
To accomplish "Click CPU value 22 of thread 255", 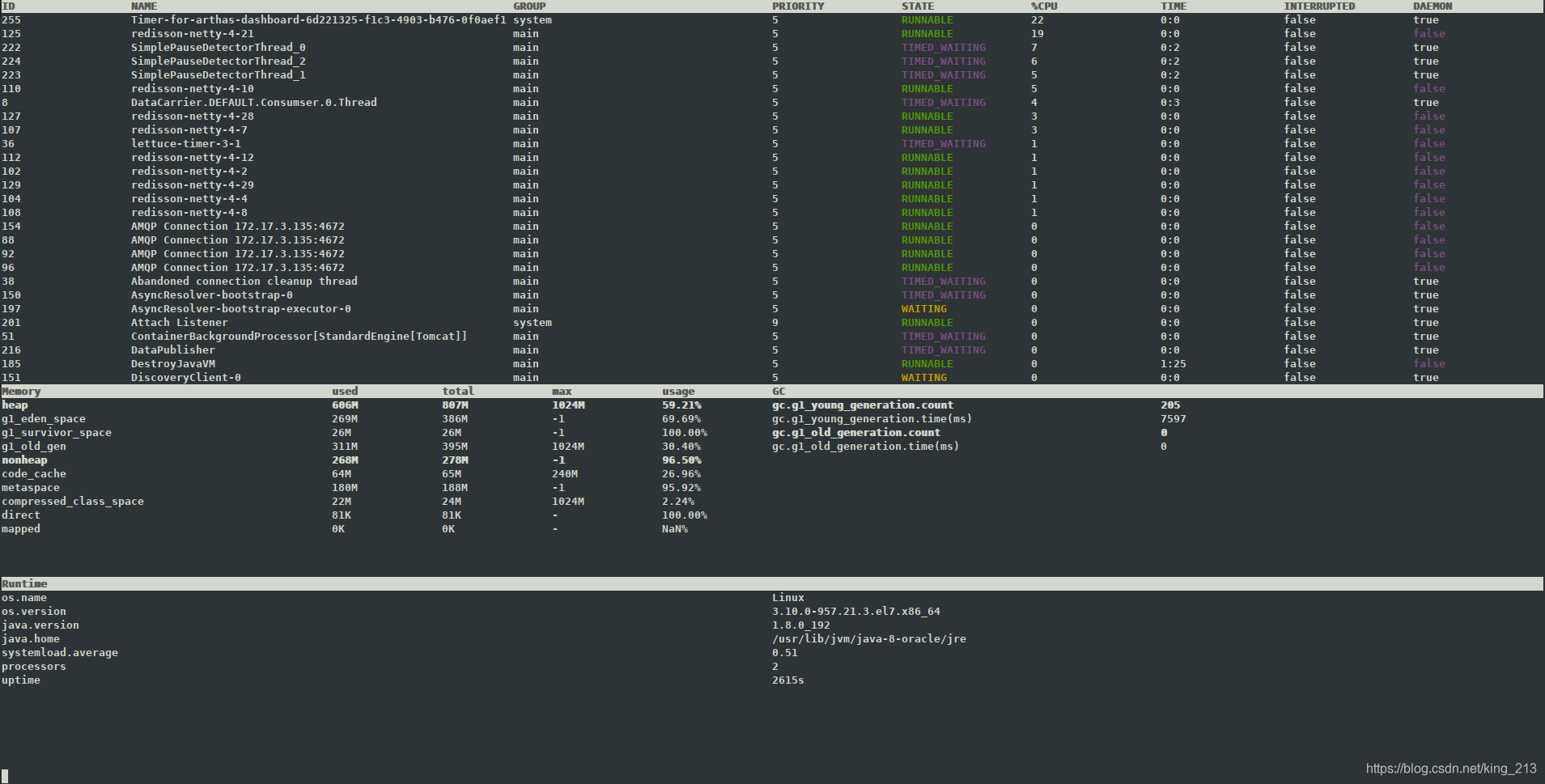I will tap(1038, 20).
